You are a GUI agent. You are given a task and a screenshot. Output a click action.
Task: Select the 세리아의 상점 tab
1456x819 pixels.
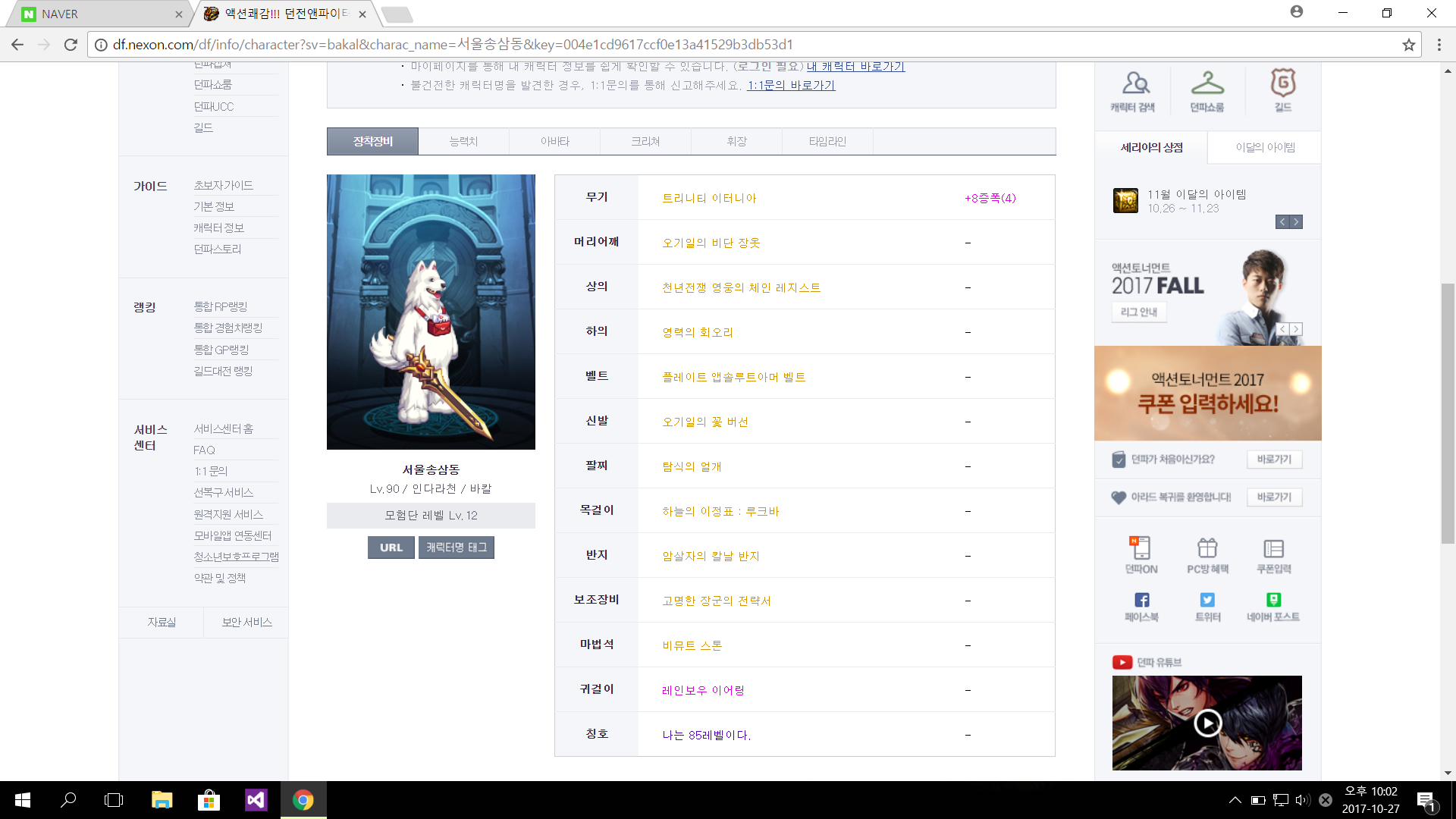(1151, 147)
